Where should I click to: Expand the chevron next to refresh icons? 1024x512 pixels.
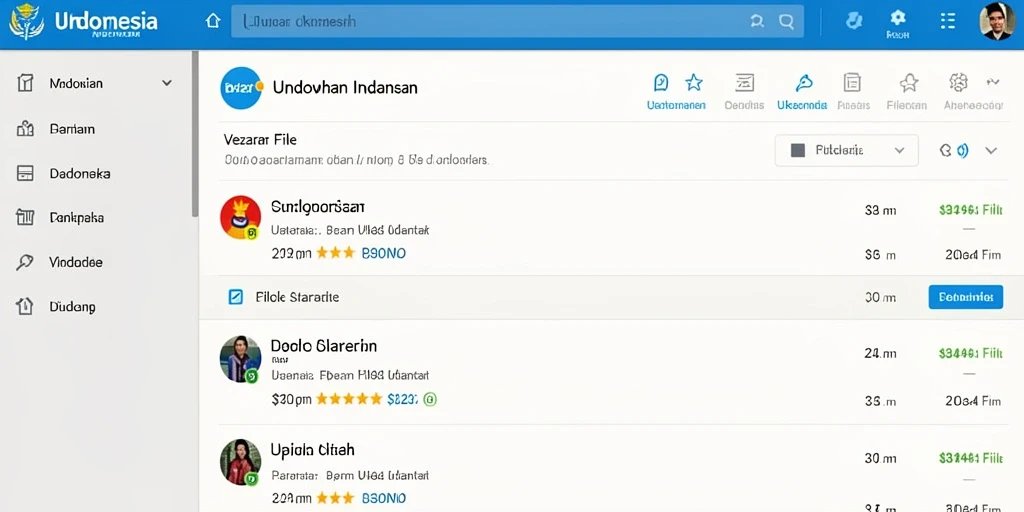[x=991, y=151]
